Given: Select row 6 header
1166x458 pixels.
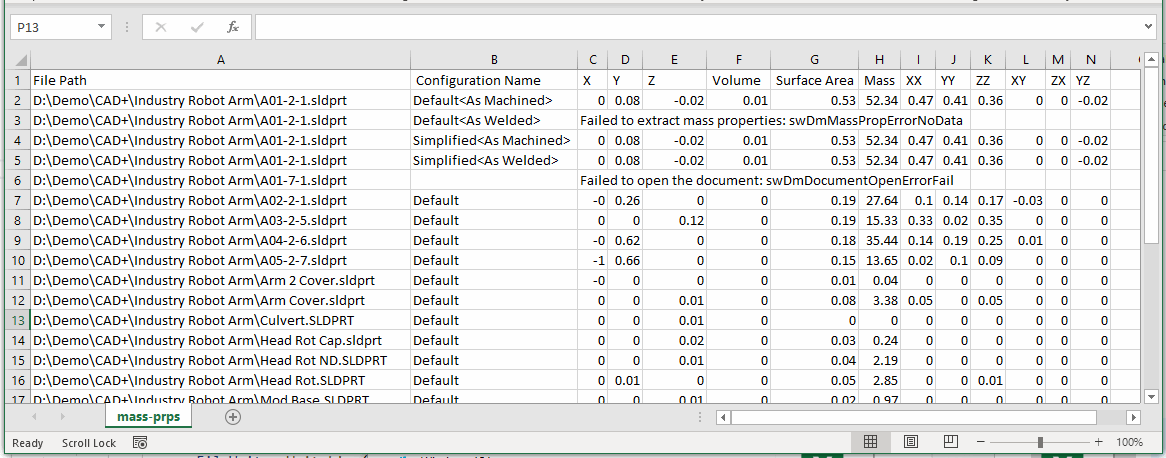Looking at the screenshot, I should pos(16,180).
